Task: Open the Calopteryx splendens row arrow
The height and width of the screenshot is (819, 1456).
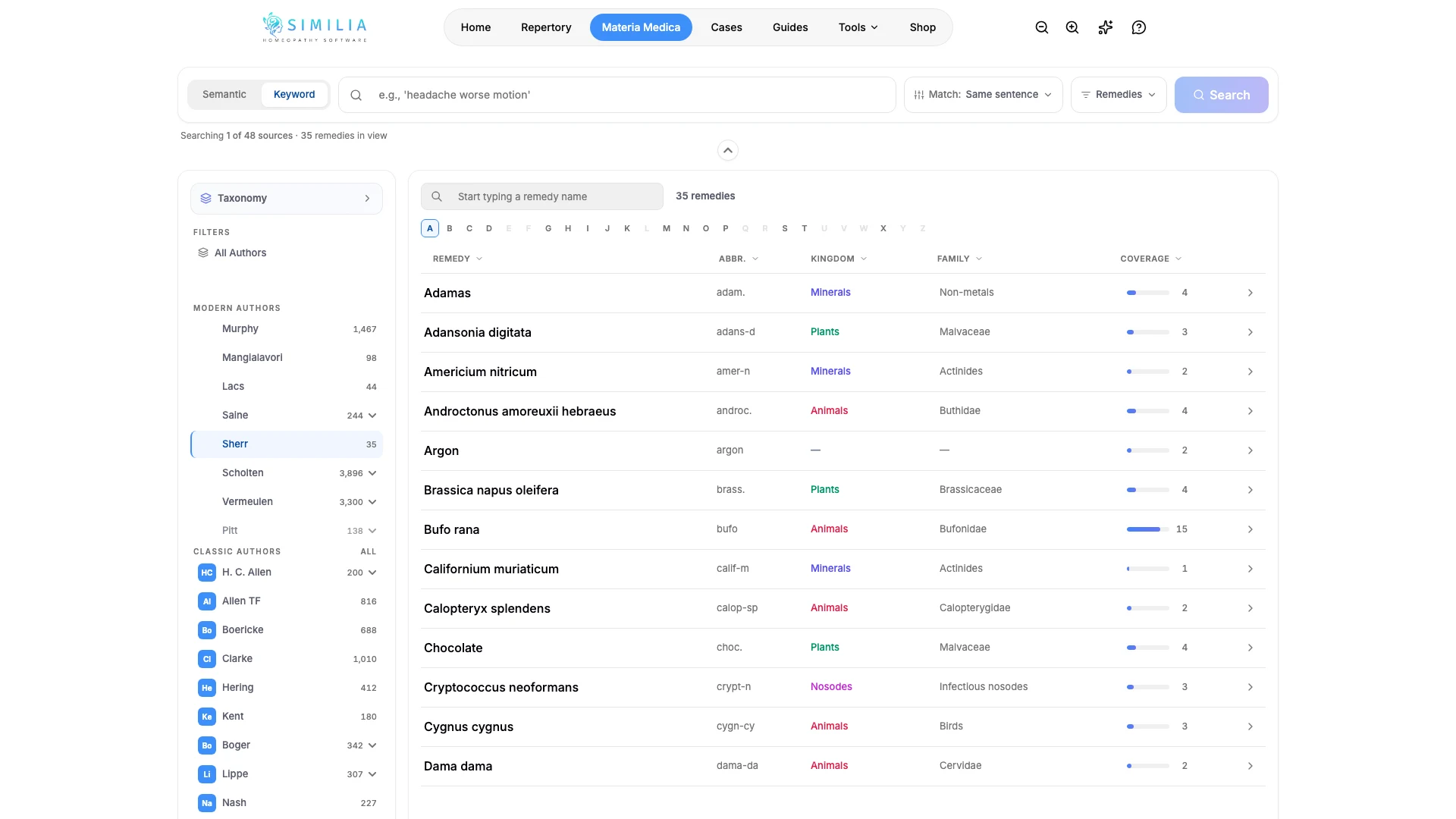Action: (1250, 608)
